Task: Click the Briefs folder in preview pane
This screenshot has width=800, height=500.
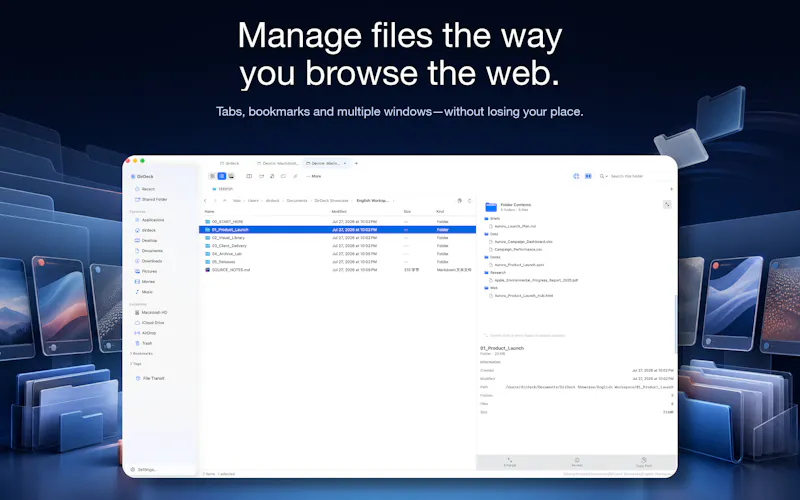Action: point(492,218)
